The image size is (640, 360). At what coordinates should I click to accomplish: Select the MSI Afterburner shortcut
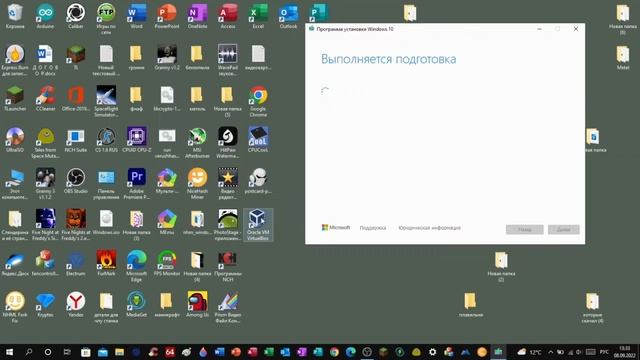pyautogui.click(x=198, y=142)
